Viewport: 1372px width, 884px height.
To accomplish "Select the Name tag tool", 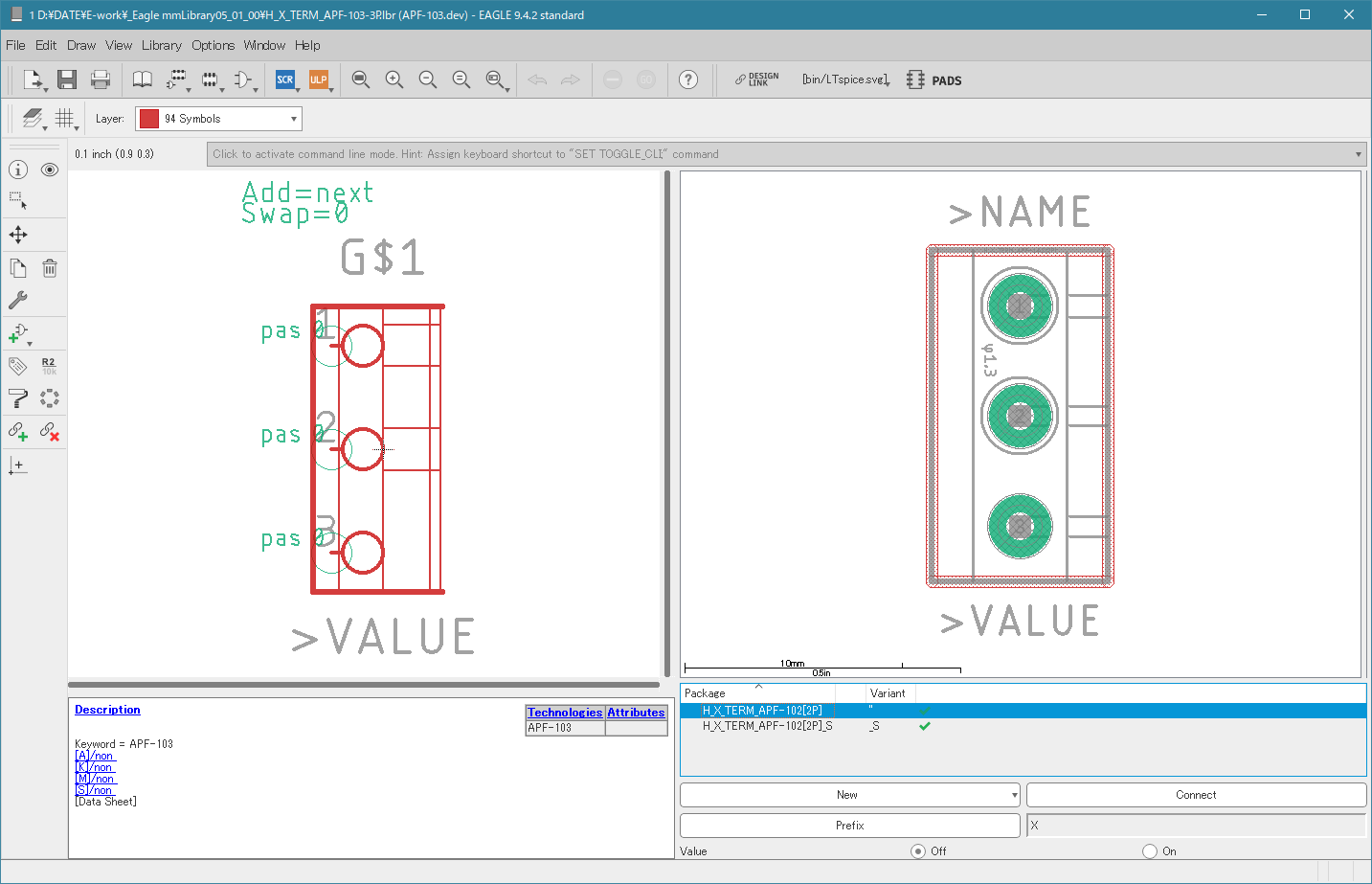I will pyautogui.click(x=18, y=366).
